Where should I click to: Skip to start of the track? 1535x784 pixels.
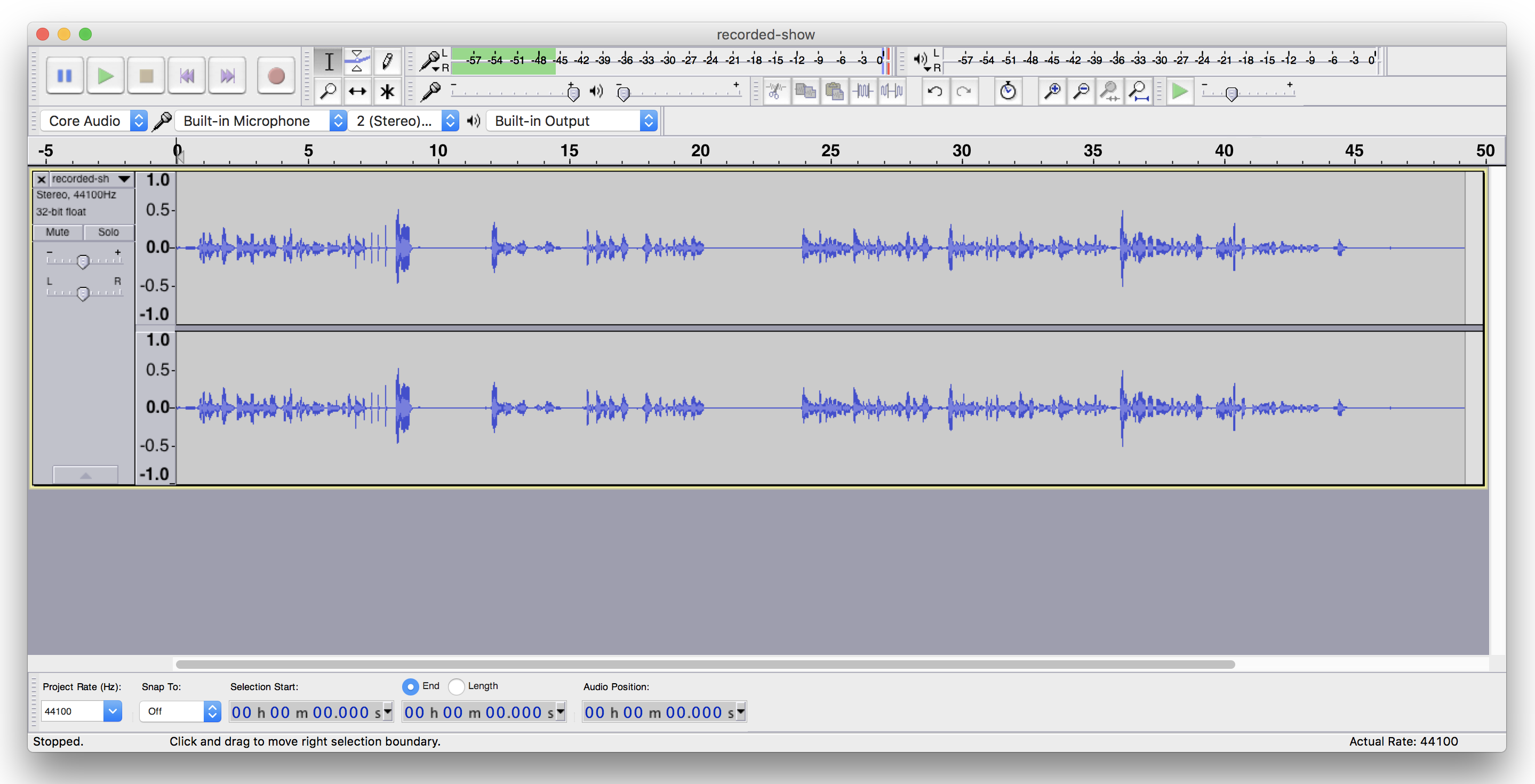click(x=187, y=76)
